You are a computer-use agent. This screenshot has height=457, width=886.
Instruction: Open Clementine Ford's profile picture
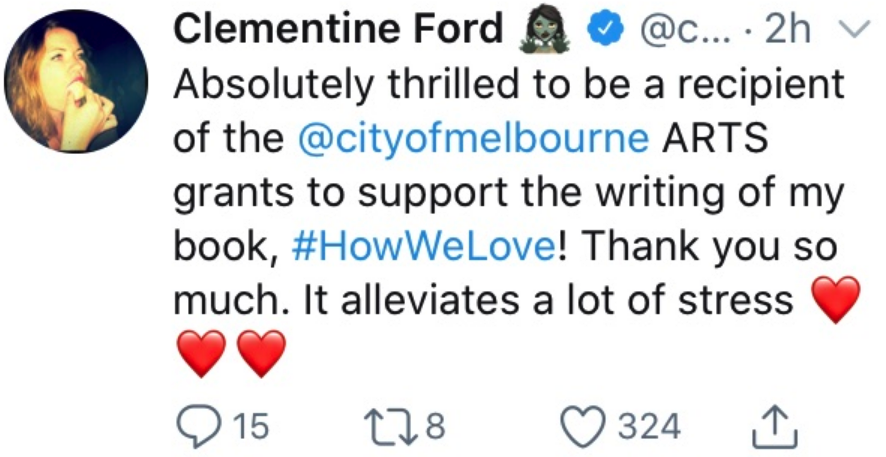pos(76,82)
